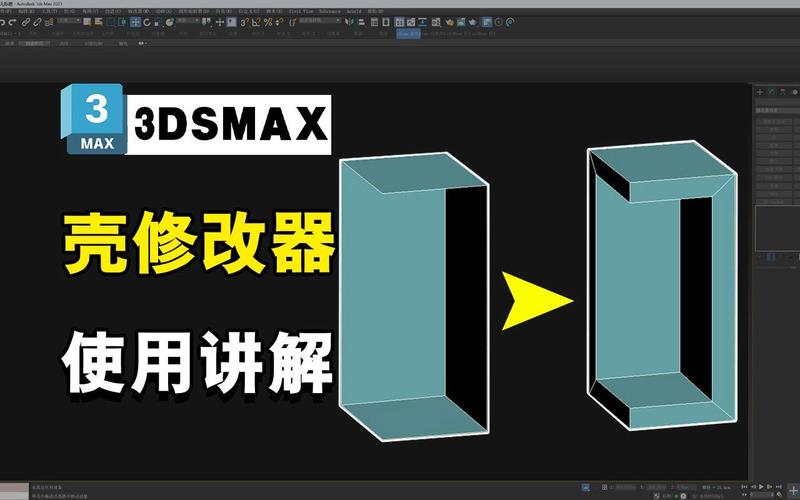Toggle the 3D Snaps button

click(x=244, y=22)
